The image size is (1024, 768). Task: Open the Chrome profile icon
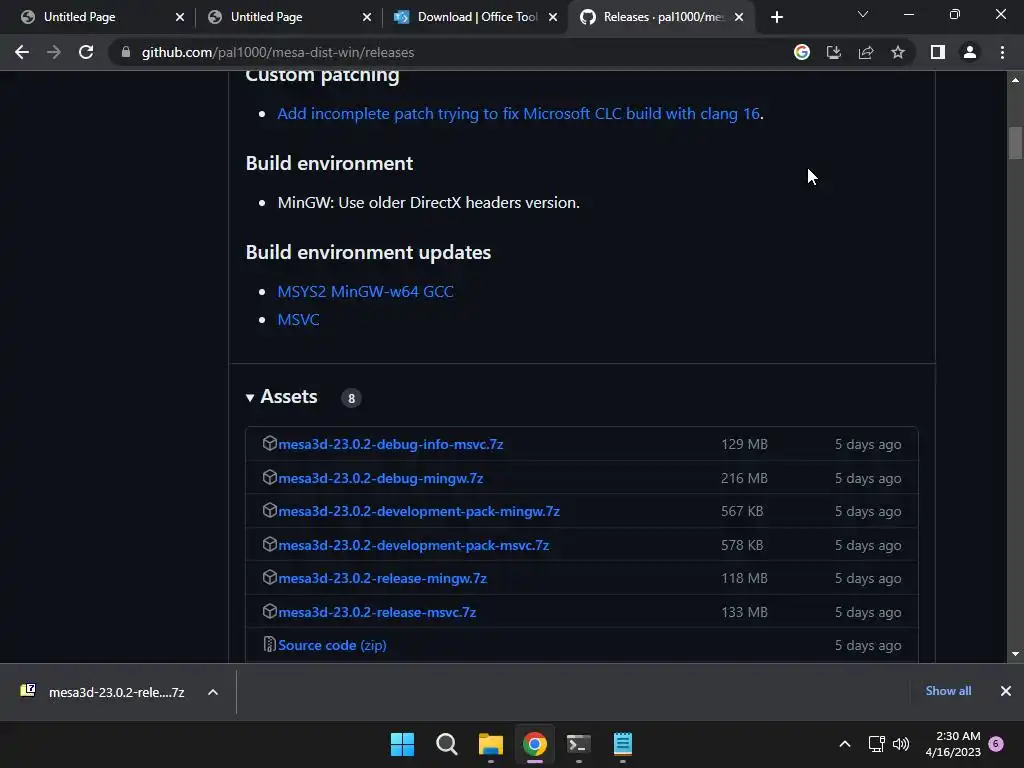(970, 52)
